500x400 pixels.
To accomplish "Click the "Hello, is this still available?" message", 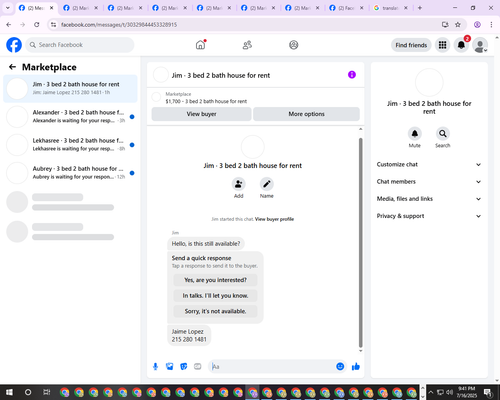I will click(206, 244).
